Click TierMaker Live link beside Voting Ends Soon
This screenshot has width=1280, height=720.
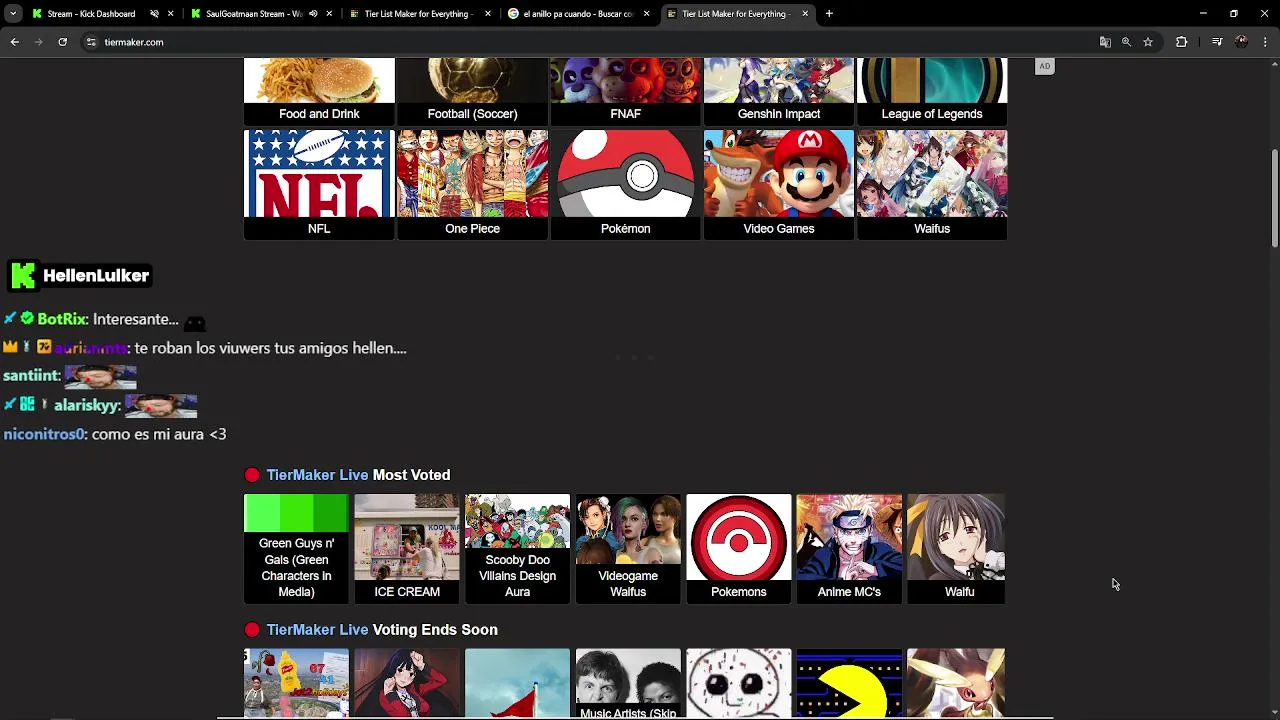point(317,630)
